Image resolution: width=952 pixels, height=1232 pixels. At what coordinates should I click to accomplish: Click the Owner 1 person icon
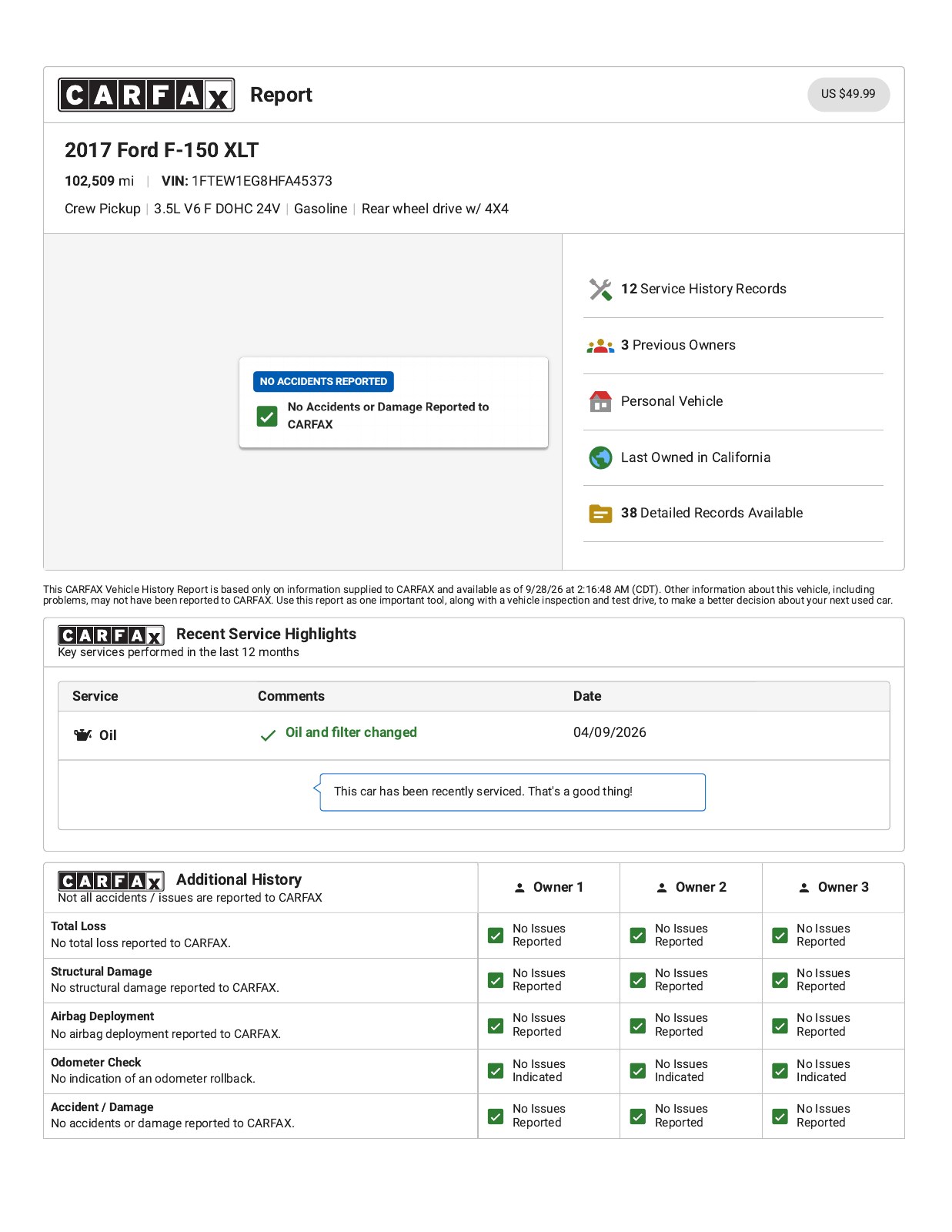[x=519, y=888]
